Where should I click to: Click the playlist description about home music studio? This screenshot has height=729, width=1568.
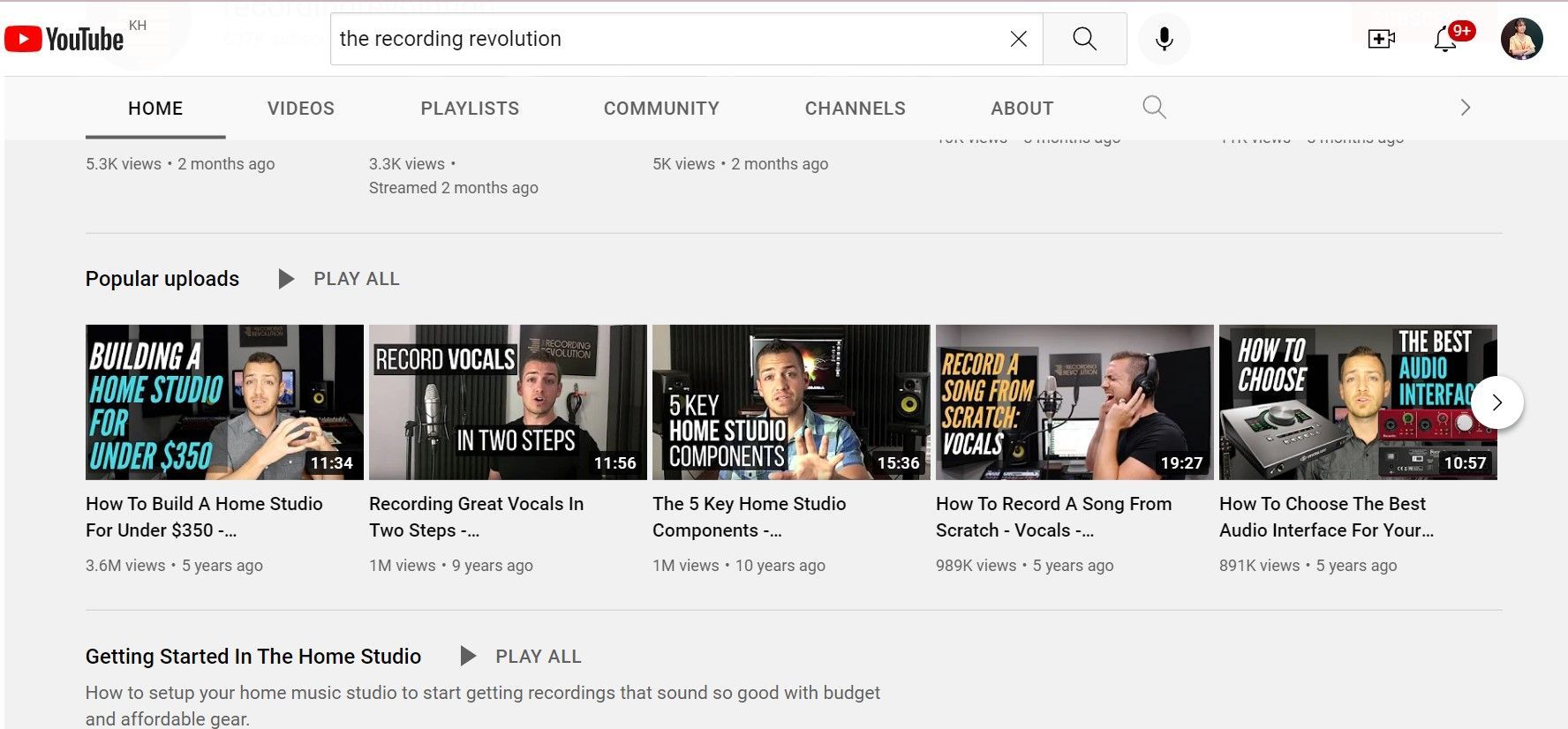tap(483, 705)
